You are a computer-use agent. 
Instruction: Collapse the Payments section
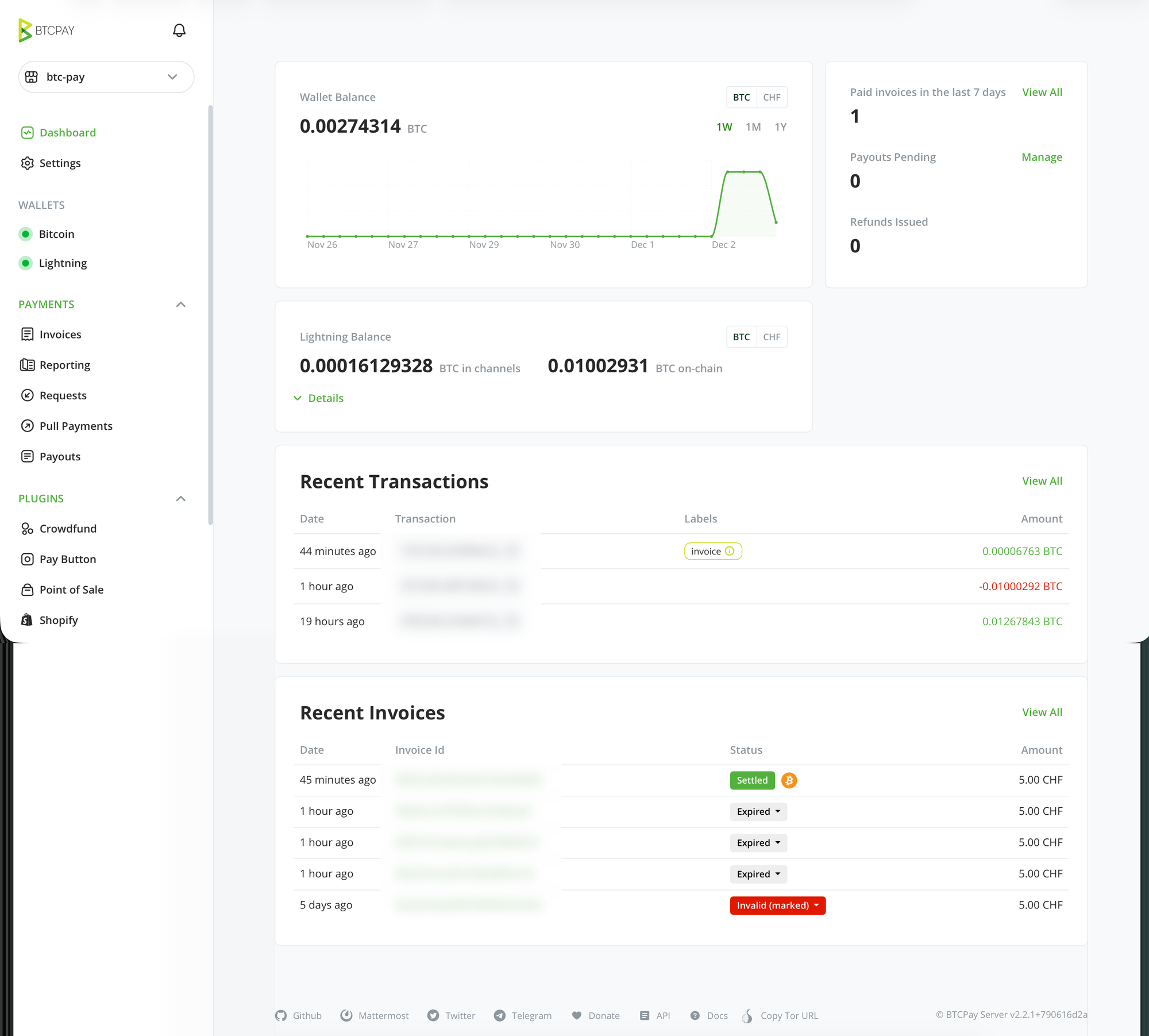pos(180,305)
